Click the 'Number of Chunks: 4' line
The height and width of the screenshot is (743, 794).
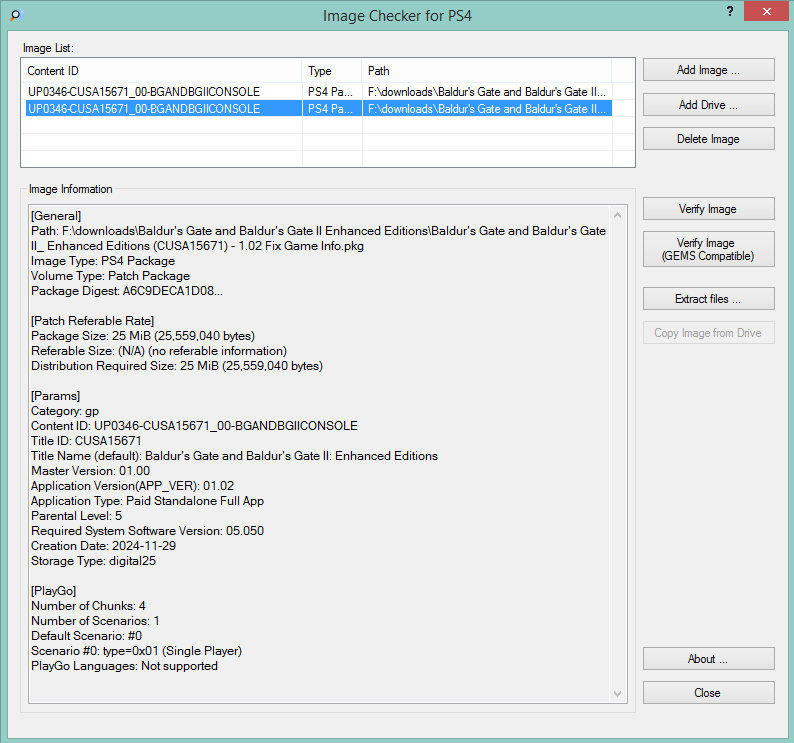tap(88, 606)
